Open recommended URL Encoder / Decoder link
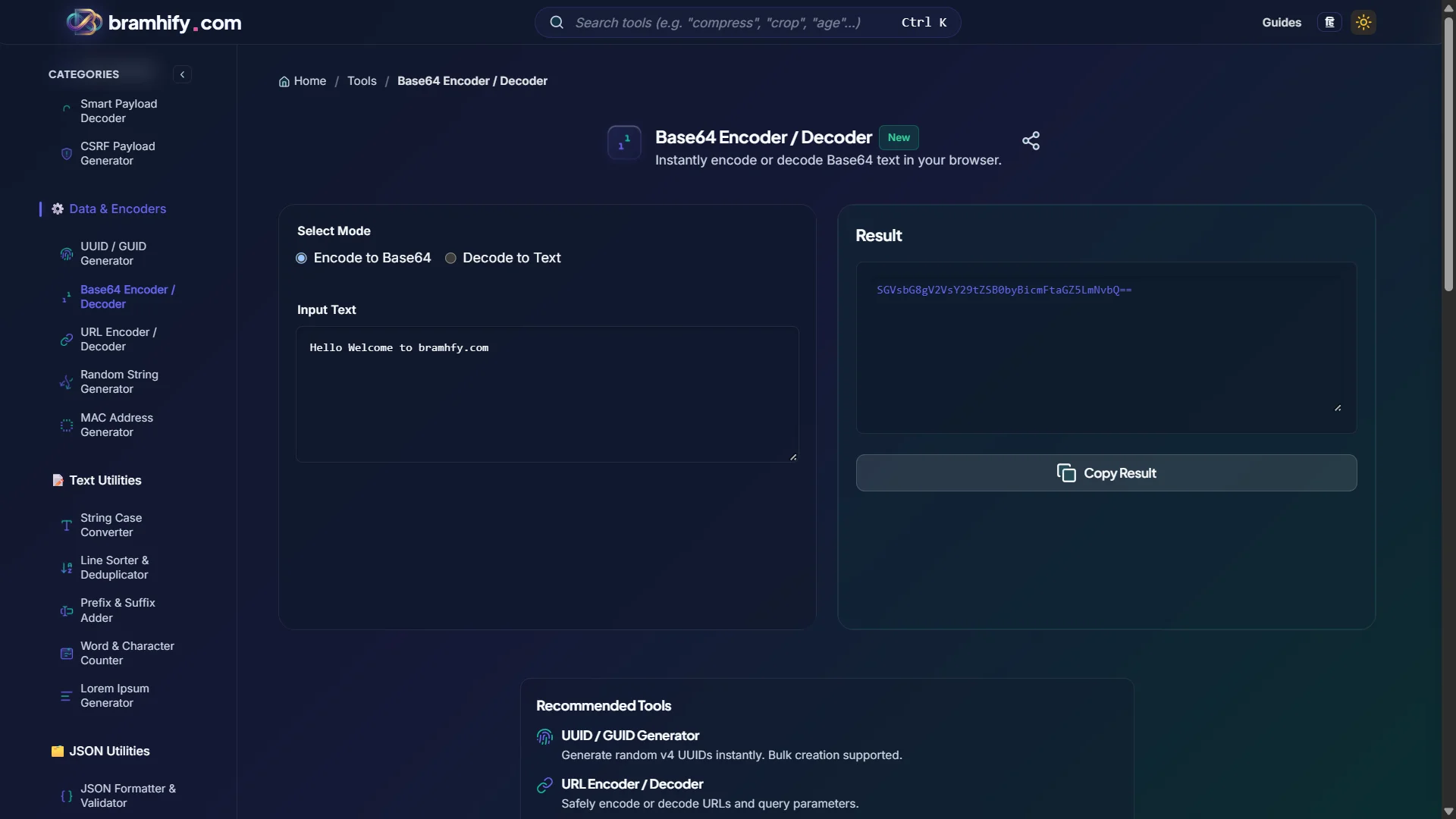Screen dimensions: 1456x819 [x=632, y=784]
